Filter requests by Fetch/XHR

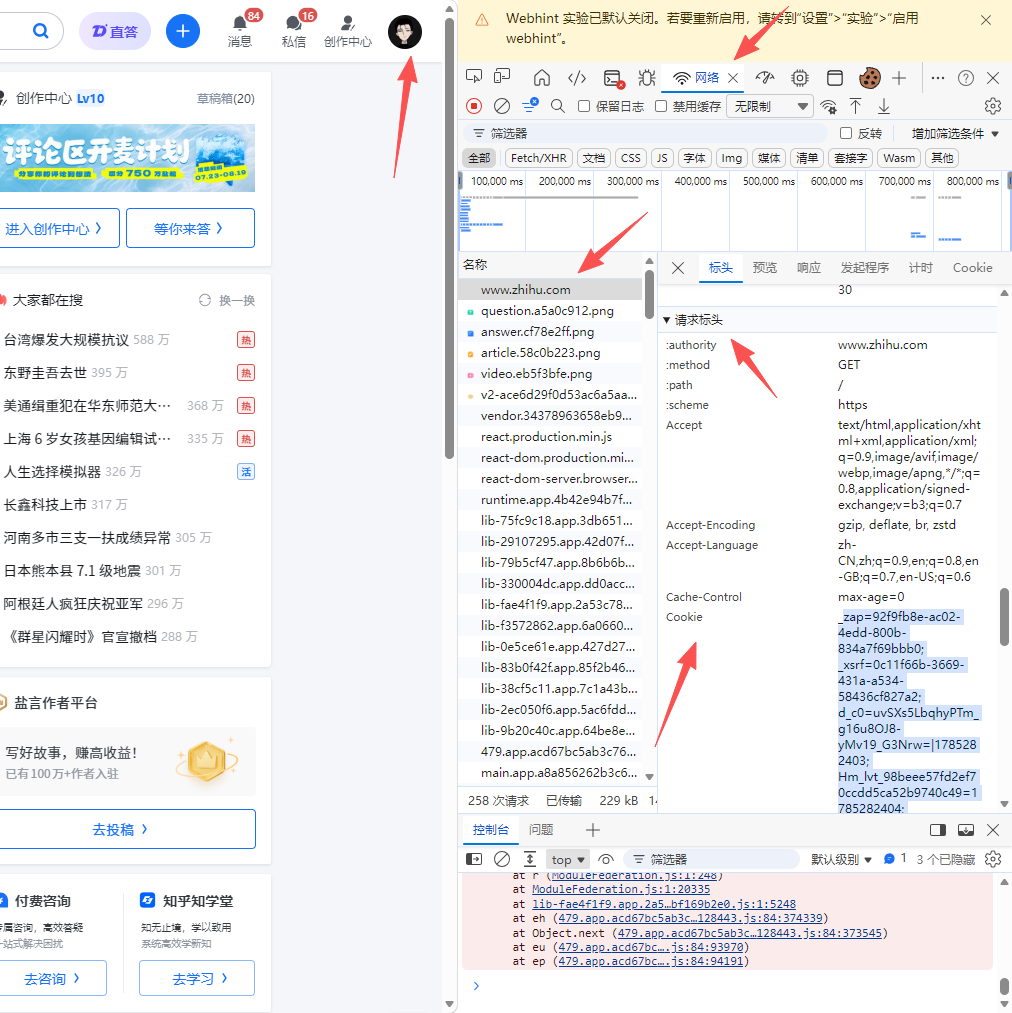pos(538,158)
